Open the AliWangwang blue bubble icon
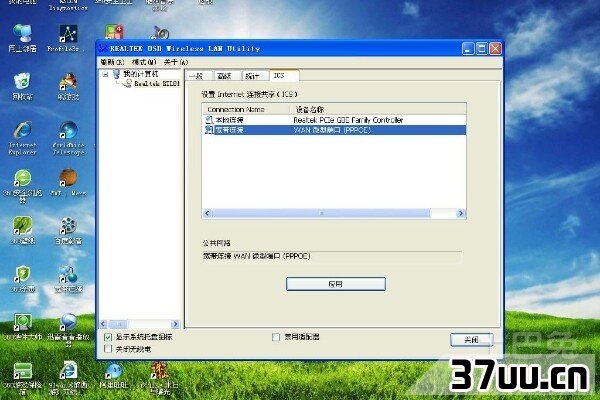This screenshot has width=600, height=400. (114, 371)
